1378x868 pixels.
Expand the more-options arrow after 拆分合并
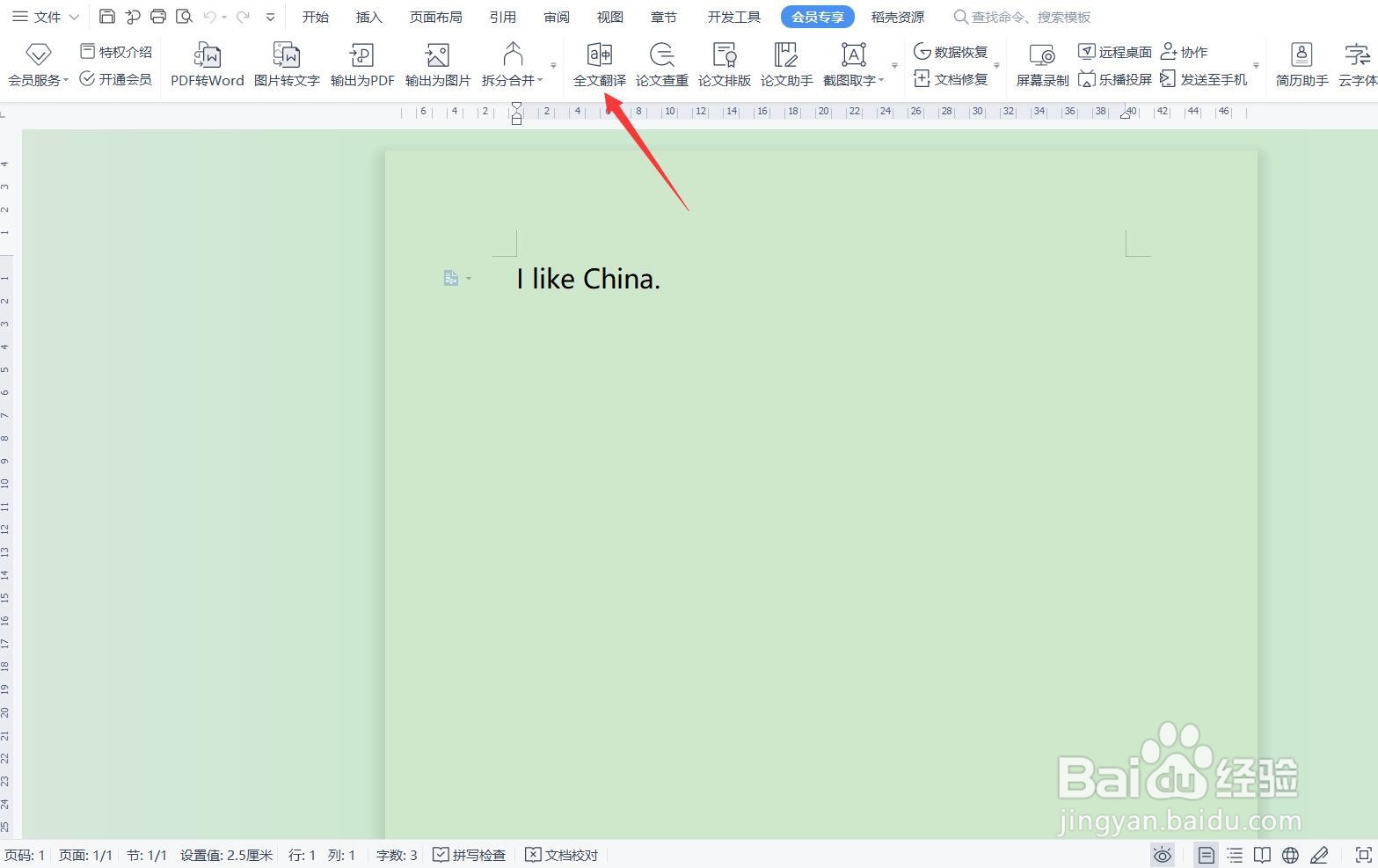(553, 66)
